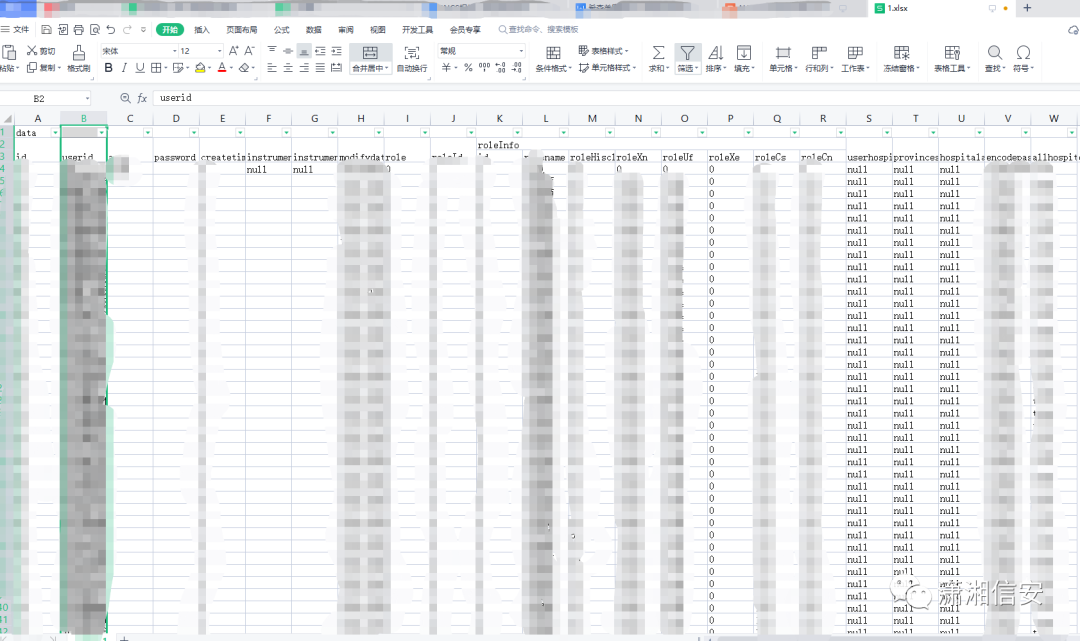Toggle align left
Viewport: 1080px width, 641px height.
click(x=272, y=67)
